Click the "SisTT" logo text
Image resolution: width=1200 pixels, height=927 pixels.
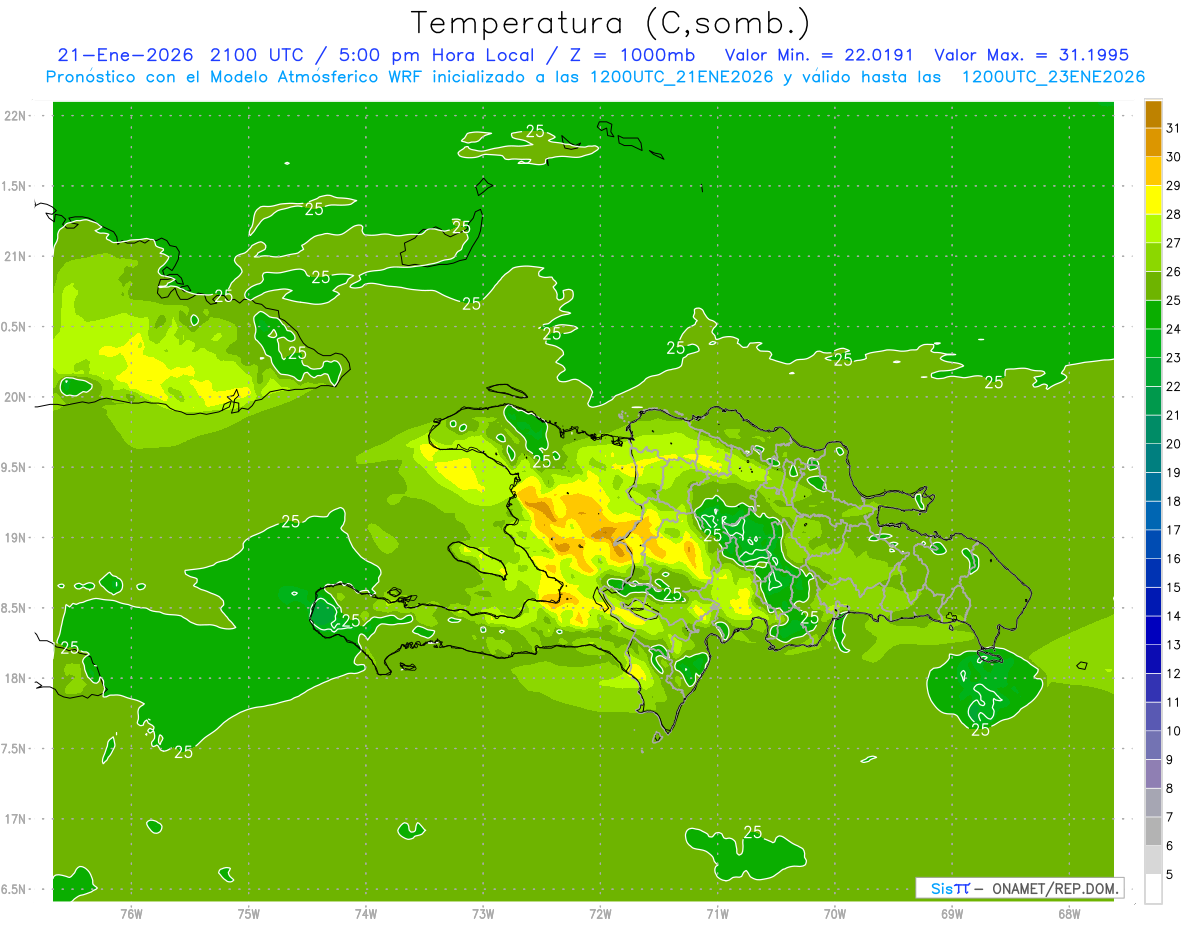(x=950, y=888)
